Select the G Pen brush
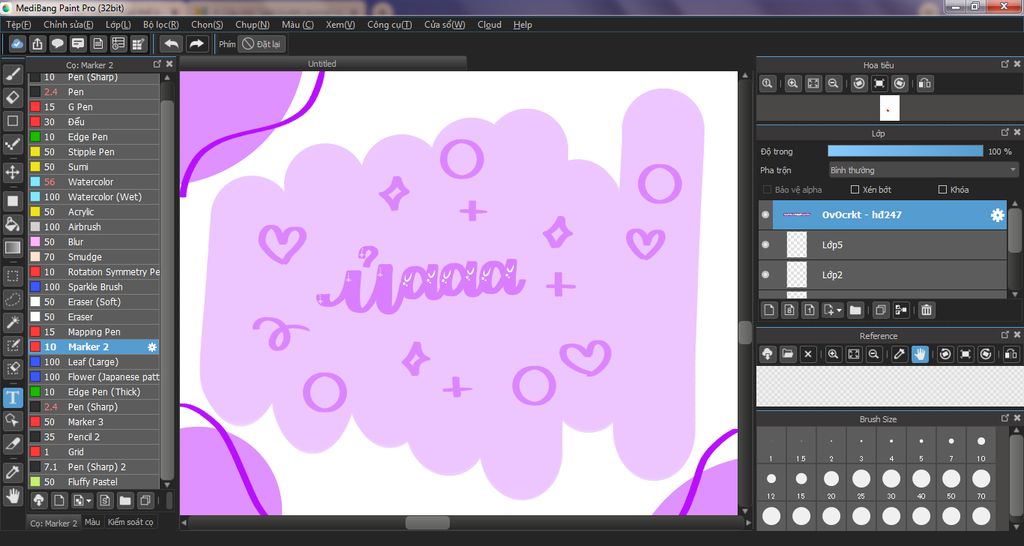The height and width of the screenshot is (546, 1024). click(x=93, y=106)
